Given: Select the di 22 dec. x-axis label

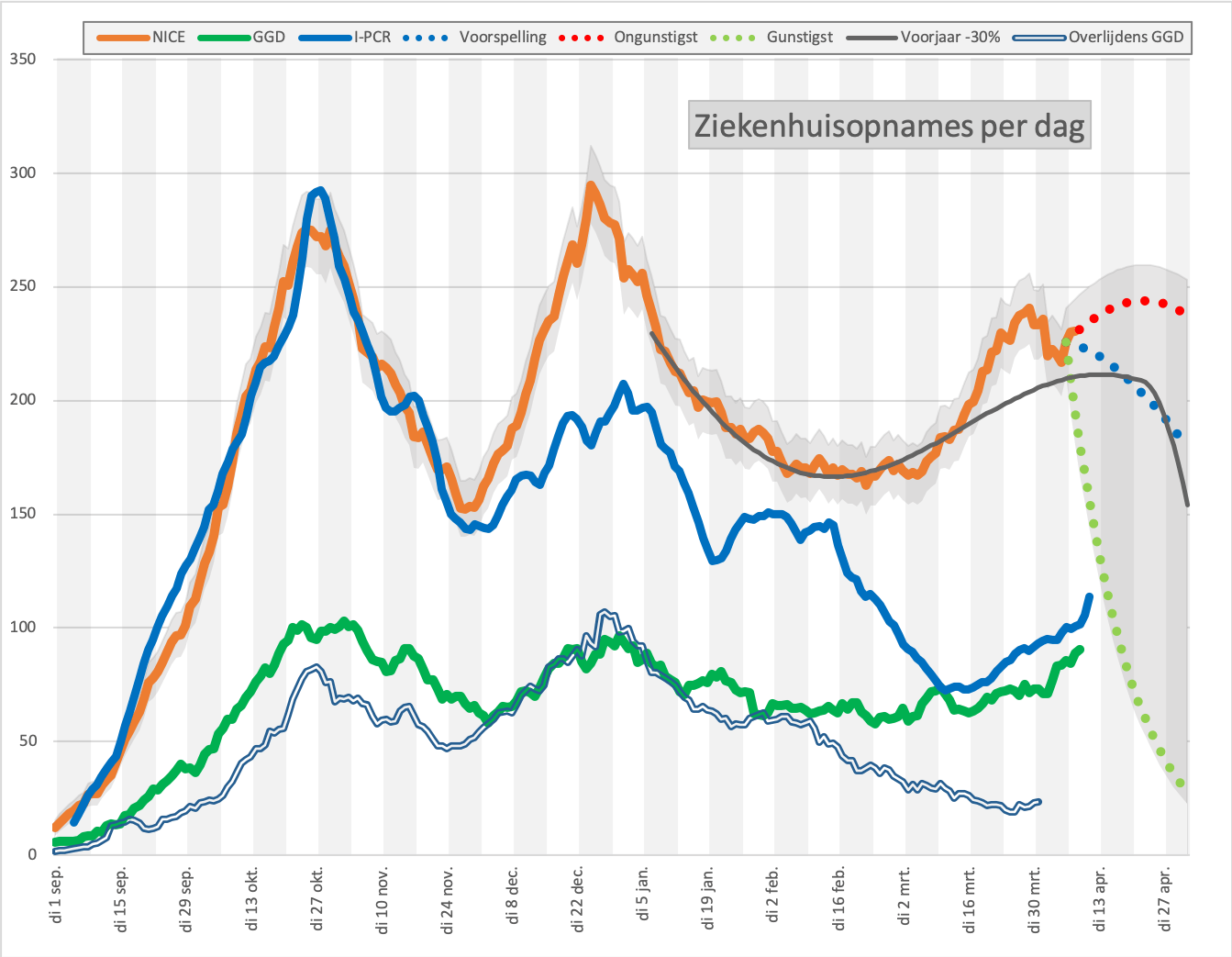Looking at the screenshot, I should pyautogui.click(x=578, y=898).
